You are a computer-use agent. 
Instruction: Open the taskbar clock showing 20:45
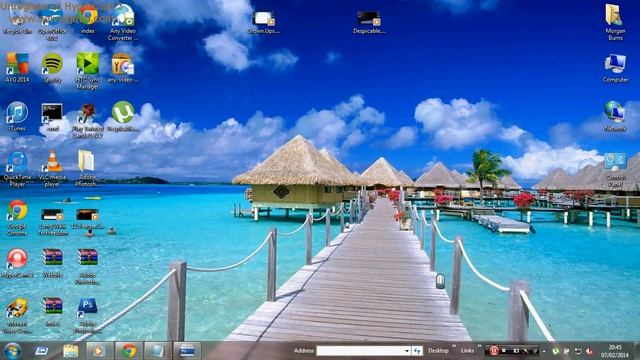click(614, 351)
